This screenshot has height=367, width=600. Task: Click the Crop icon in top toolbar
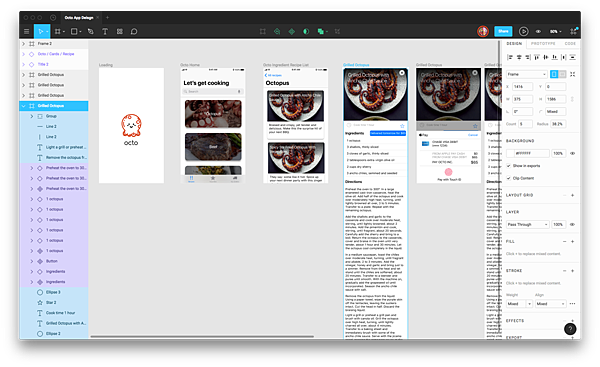pos(337,31)
